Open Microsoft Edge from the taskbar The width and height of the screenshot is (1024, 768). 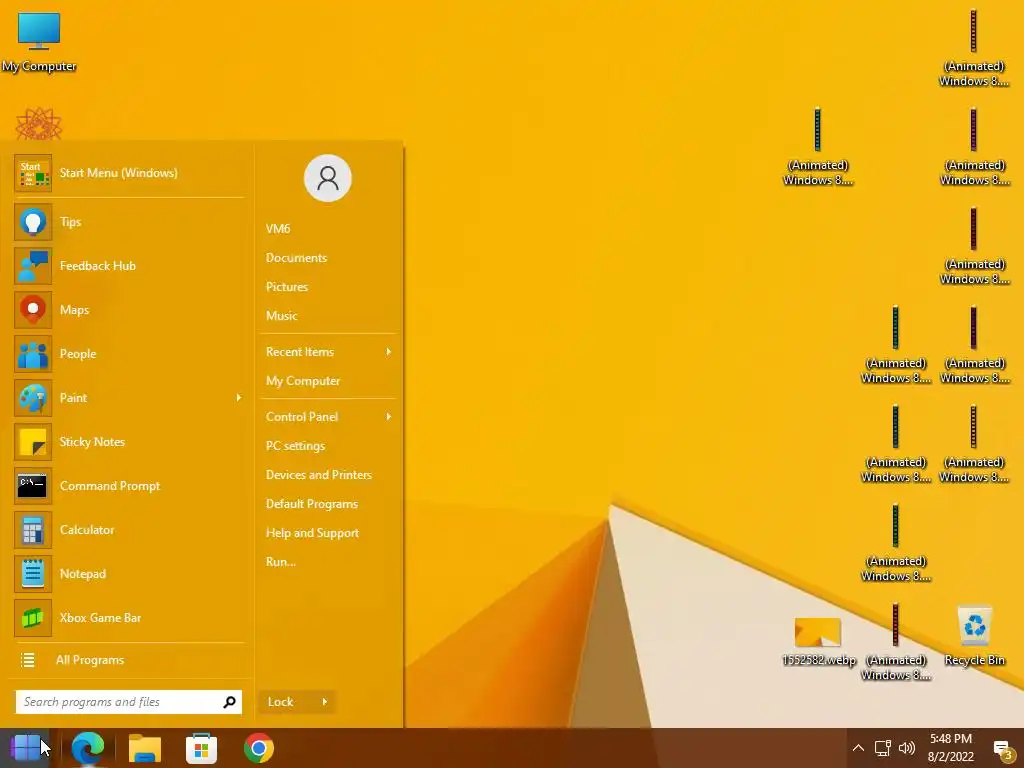[88, 748]
